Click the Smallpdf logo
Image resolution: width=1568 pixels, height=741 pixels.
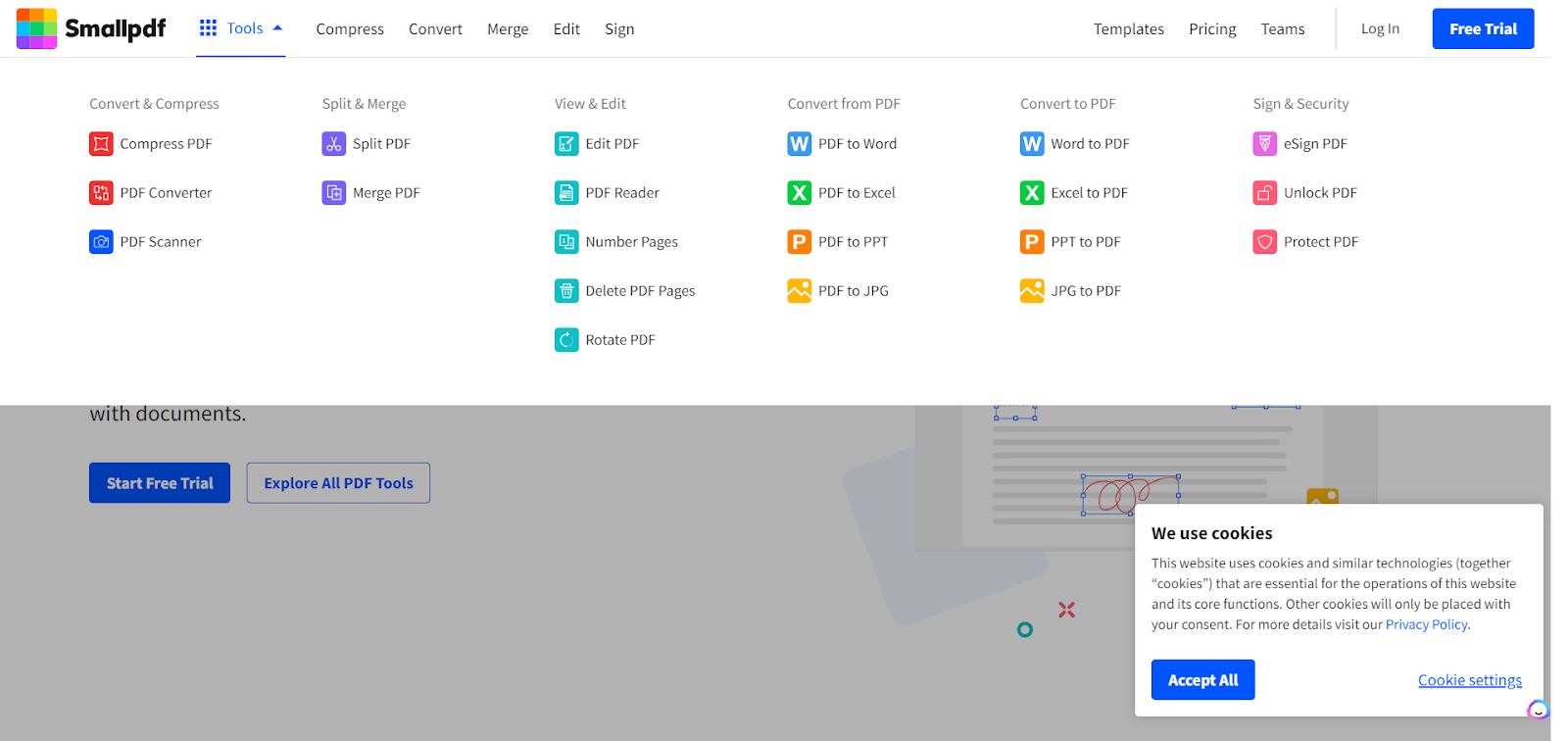click(x=91, y=28)
